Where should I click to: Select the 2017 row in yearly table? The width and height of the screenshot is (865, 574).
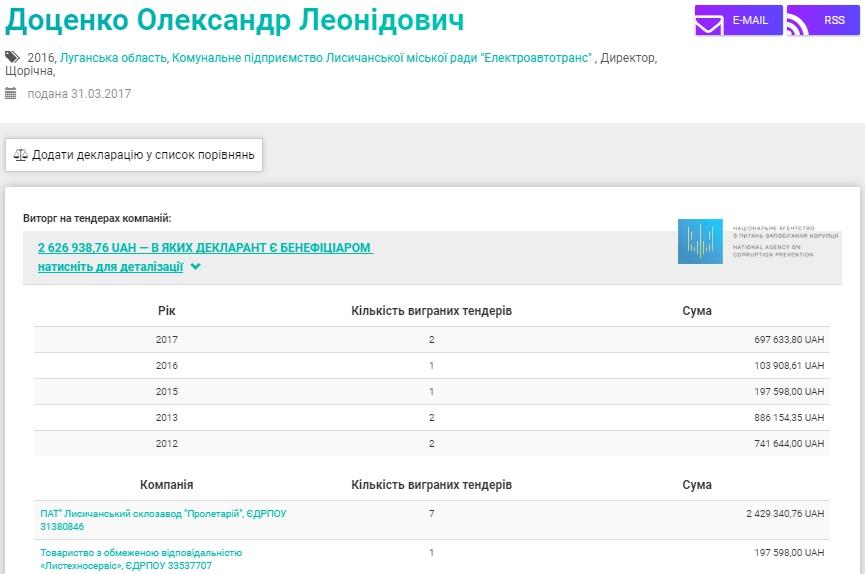point(431,340)
